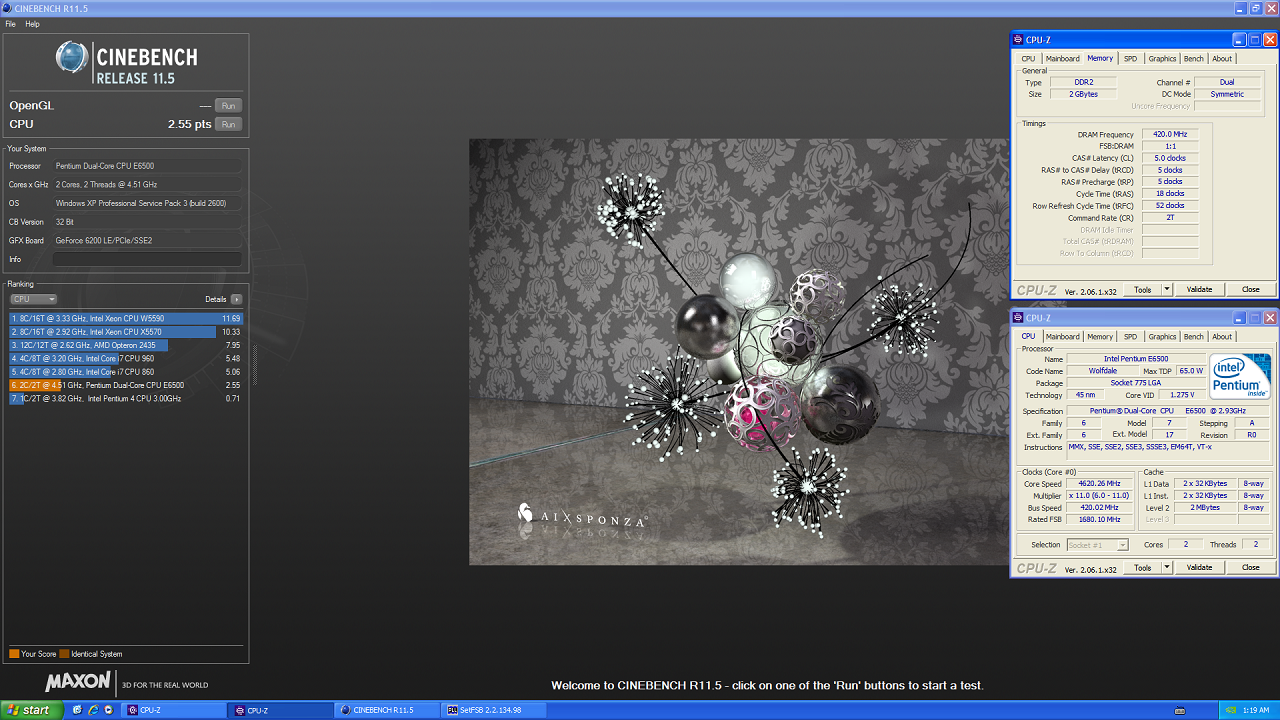Open the Help menu in CINEBENCH
1280x720 pixels.
(33, 24)
